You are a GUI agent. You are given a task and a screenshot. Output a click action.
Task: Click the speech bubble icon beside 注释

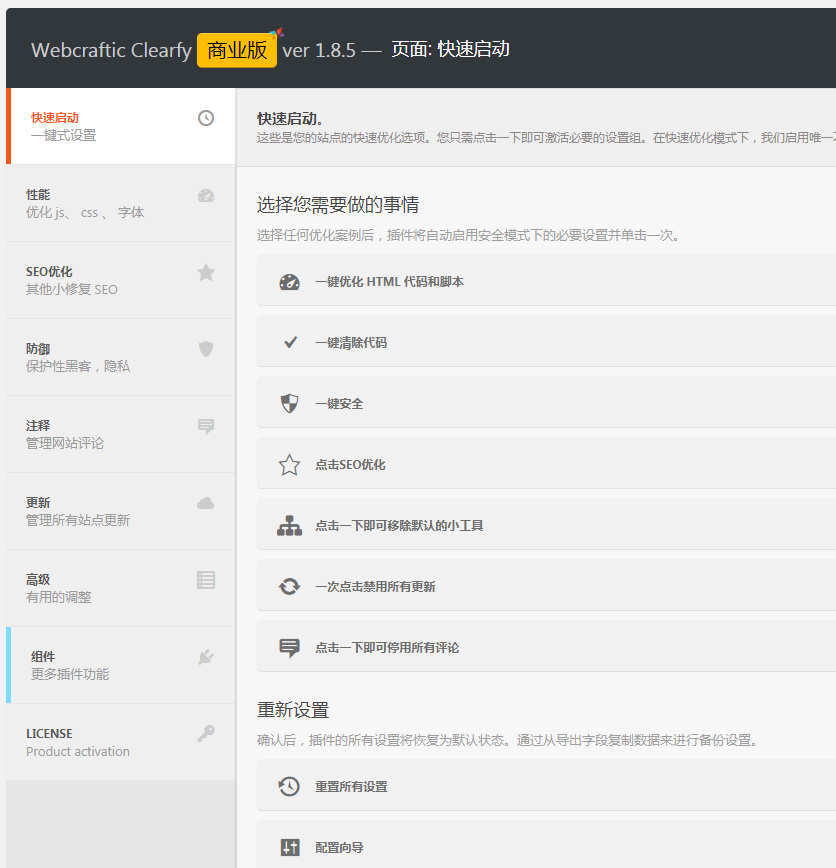207,426
